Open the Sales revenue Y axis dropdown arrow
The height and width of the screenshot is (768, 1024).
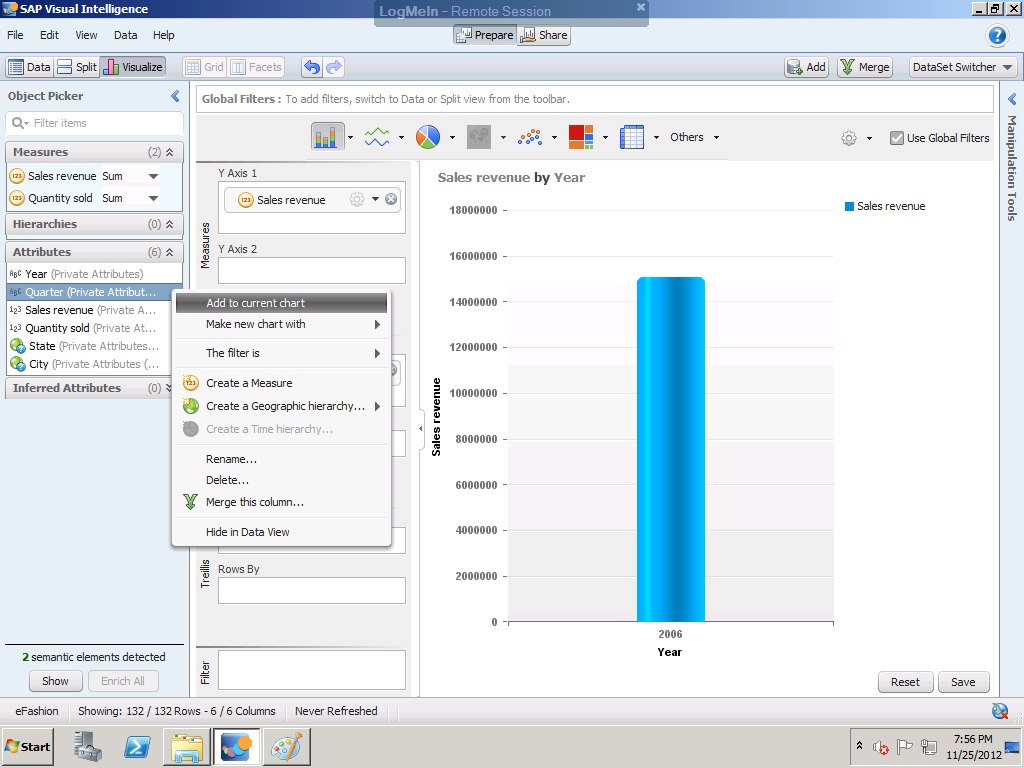376,199
